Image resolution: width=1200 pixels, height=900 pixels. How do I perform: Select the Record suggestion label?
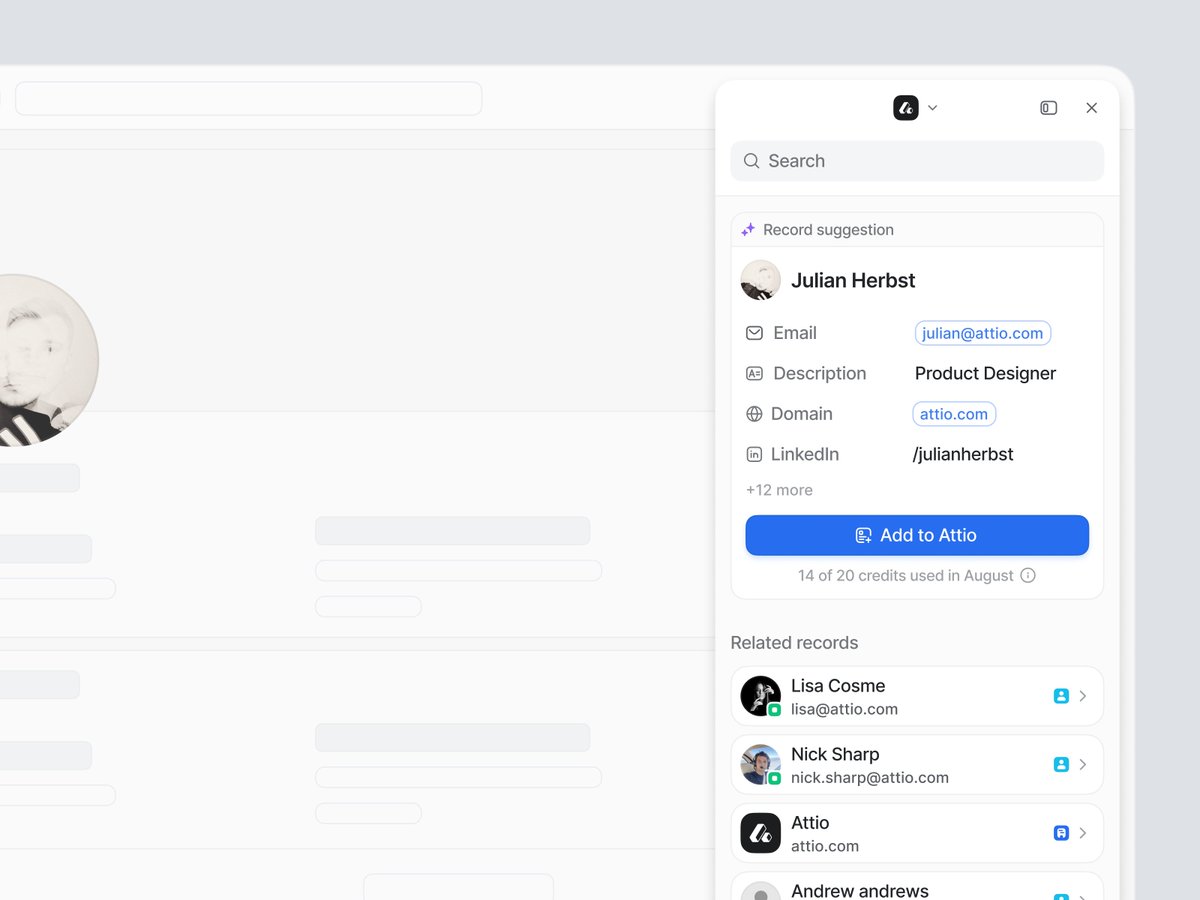pos(828,230)
